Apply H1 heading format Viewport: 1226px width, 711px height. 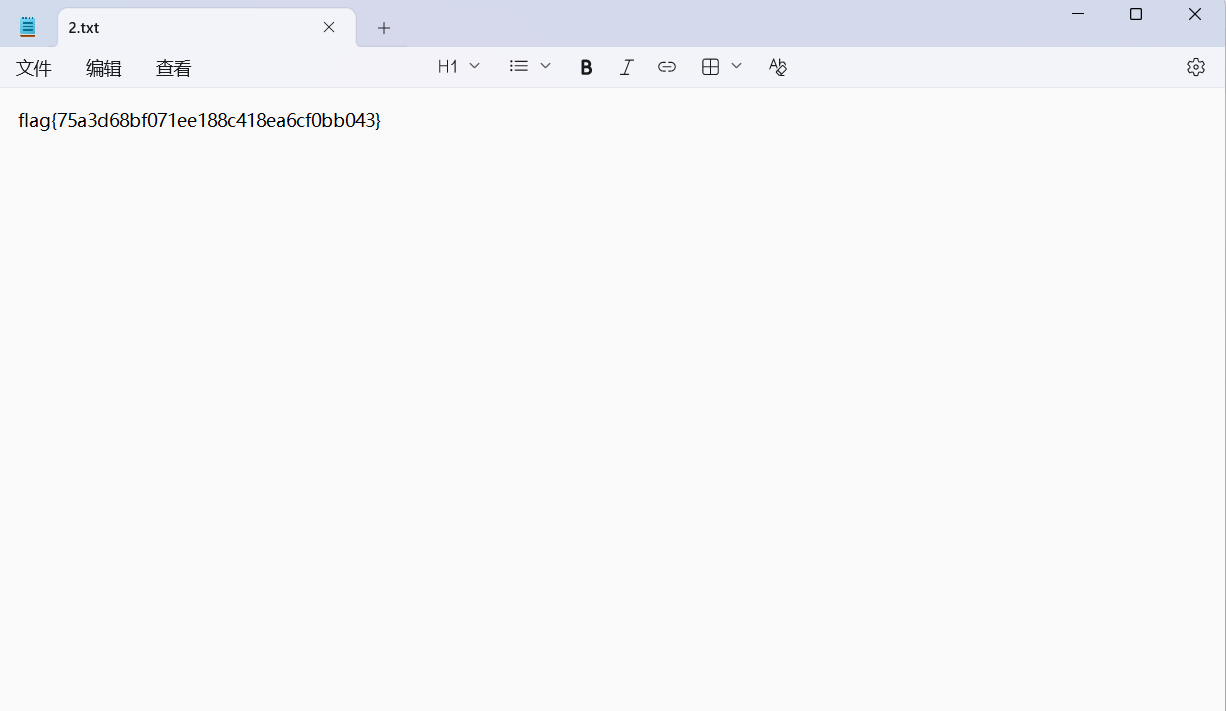point(448,67)
